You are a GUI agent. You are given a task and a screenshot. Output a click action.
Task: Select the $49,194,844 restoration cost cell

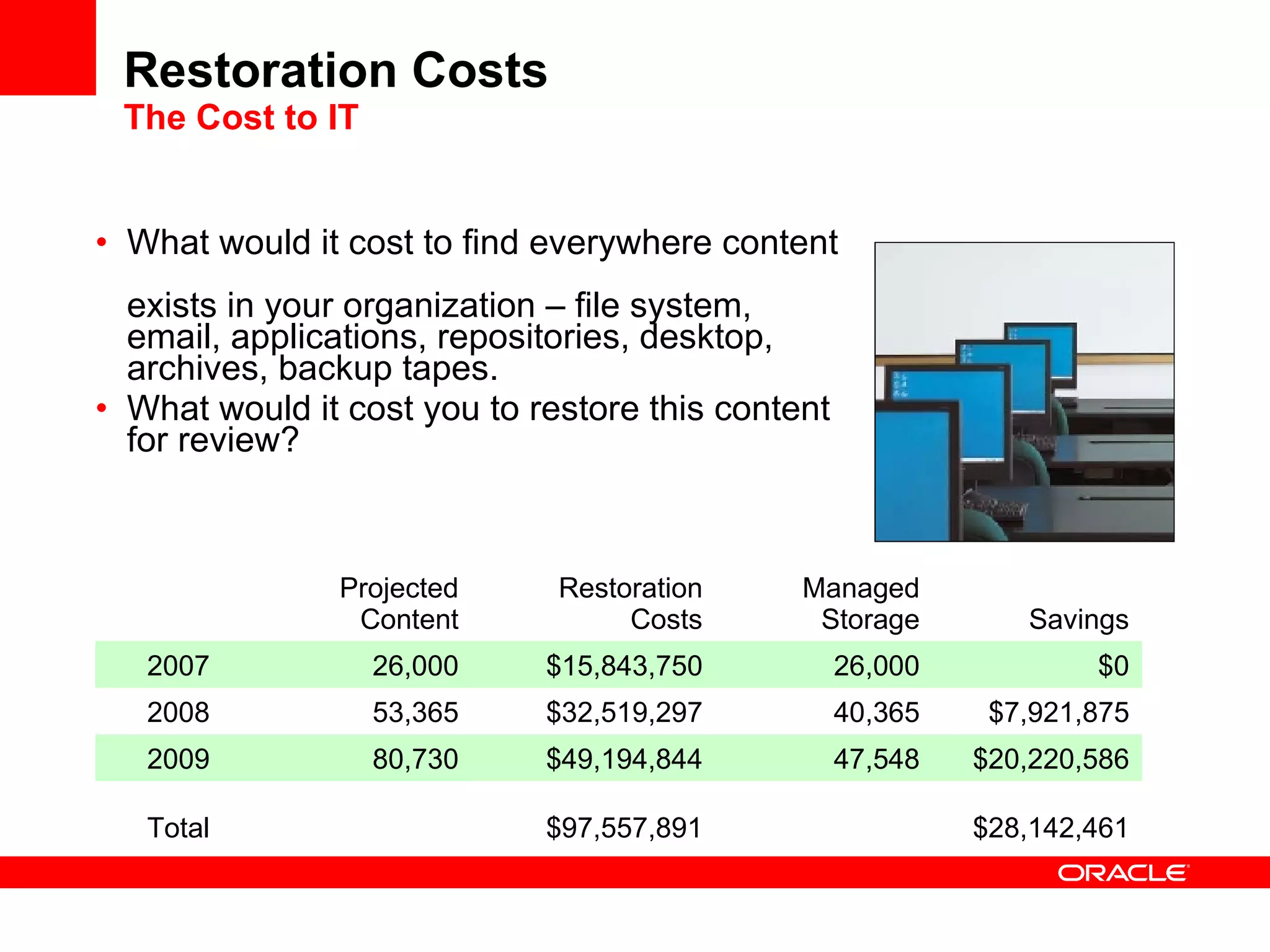pos(624,759)
